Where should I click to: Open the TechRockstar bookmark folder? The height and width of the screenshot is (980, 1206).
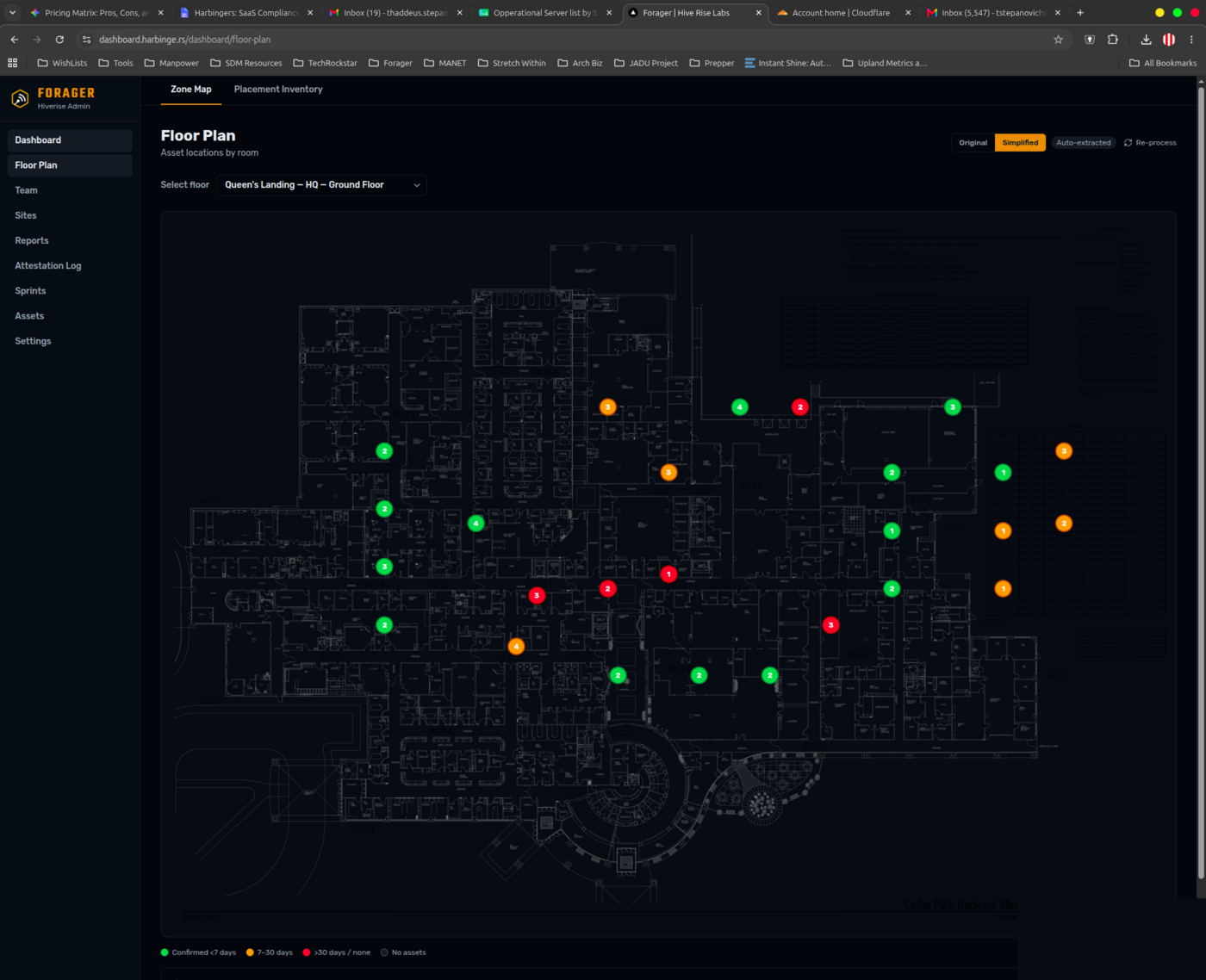pyautogui.click(x=325, y=63)
